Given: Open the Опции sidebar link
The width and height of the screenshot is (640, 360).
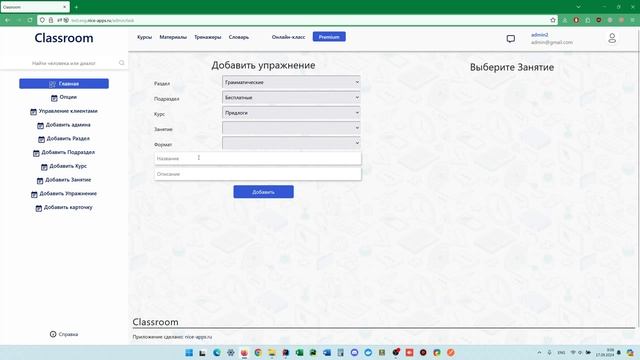Looking at the screenshot, I should (x=68, y=97).
